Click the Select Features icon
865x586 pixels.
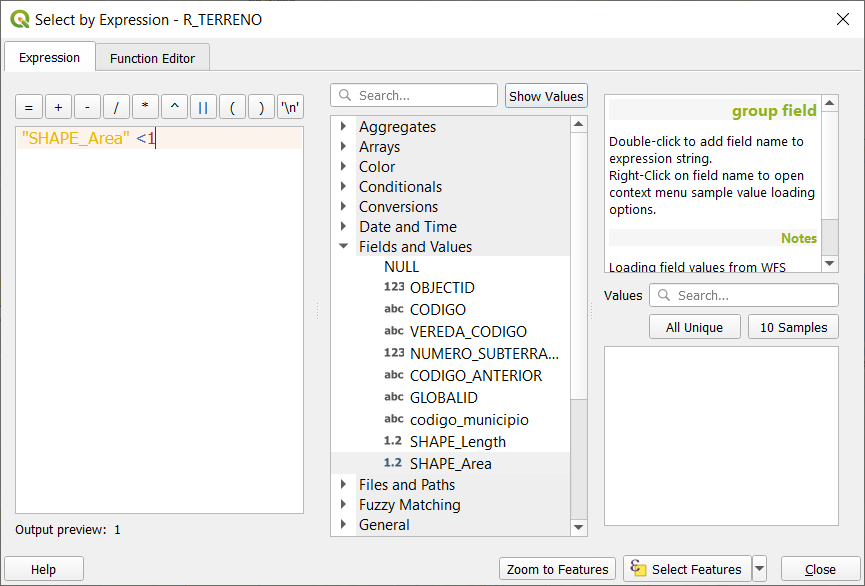tap(638, 568)
